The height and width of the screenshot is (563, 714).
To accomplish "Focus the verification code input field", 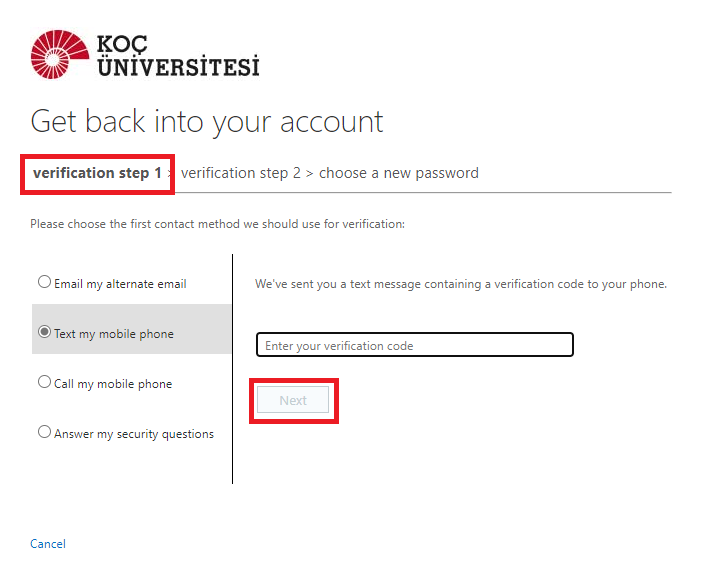I will (x=414, y=345).
